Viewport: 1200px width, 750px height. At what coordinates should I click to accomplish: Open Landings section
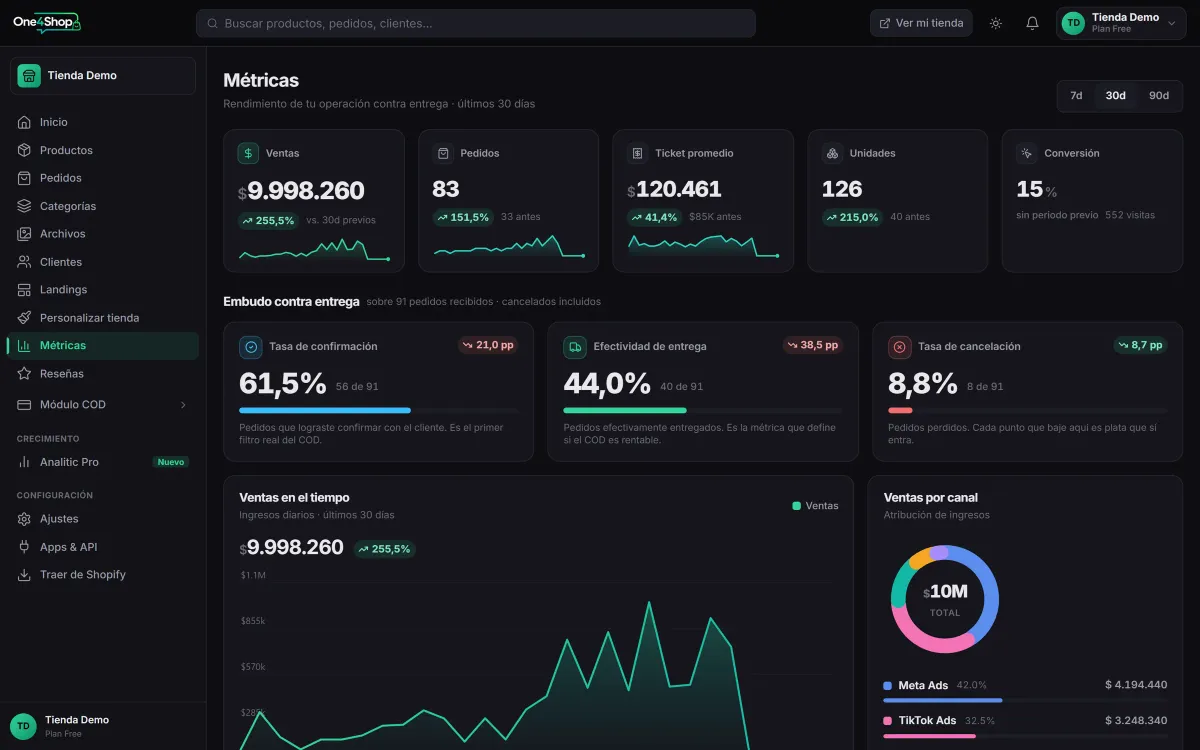coord(103,290)
